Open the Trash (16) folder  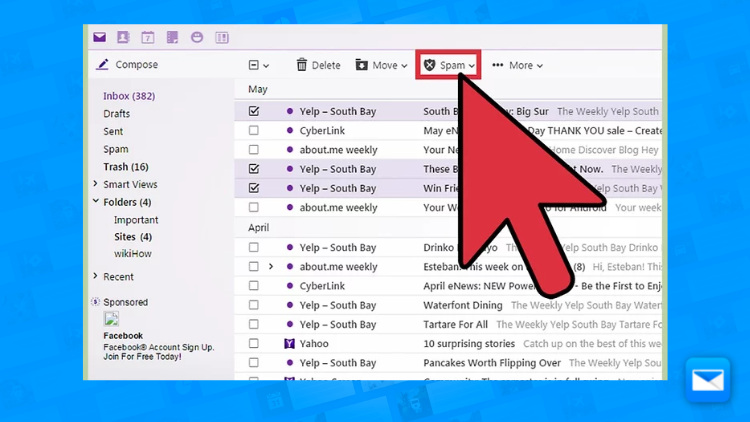coord(126,167)
